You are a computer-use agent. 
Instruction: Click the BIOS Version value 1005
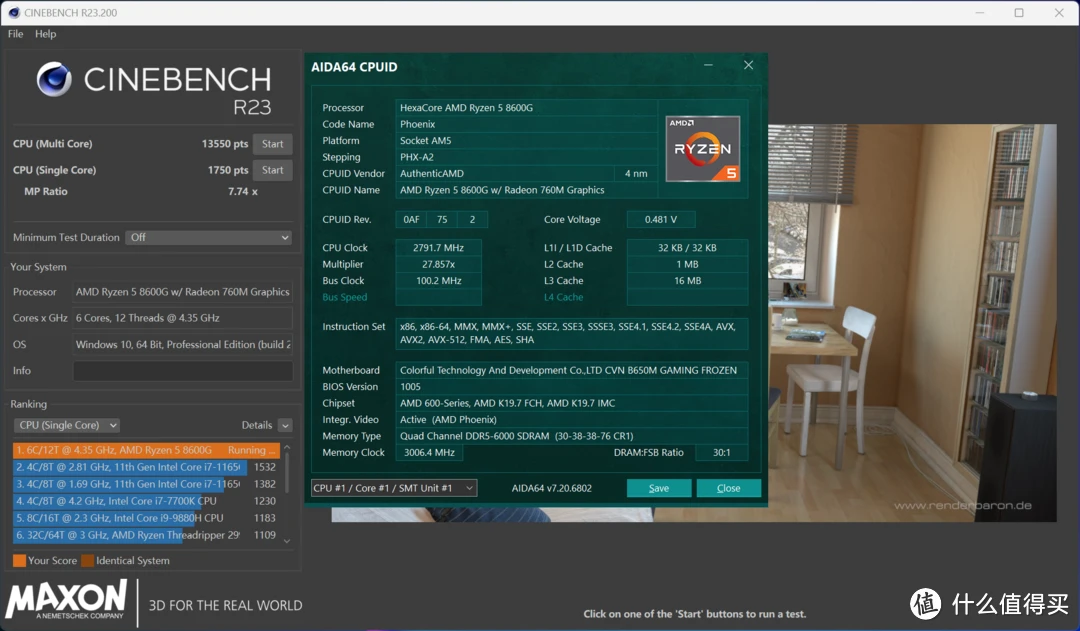(572, 386)
